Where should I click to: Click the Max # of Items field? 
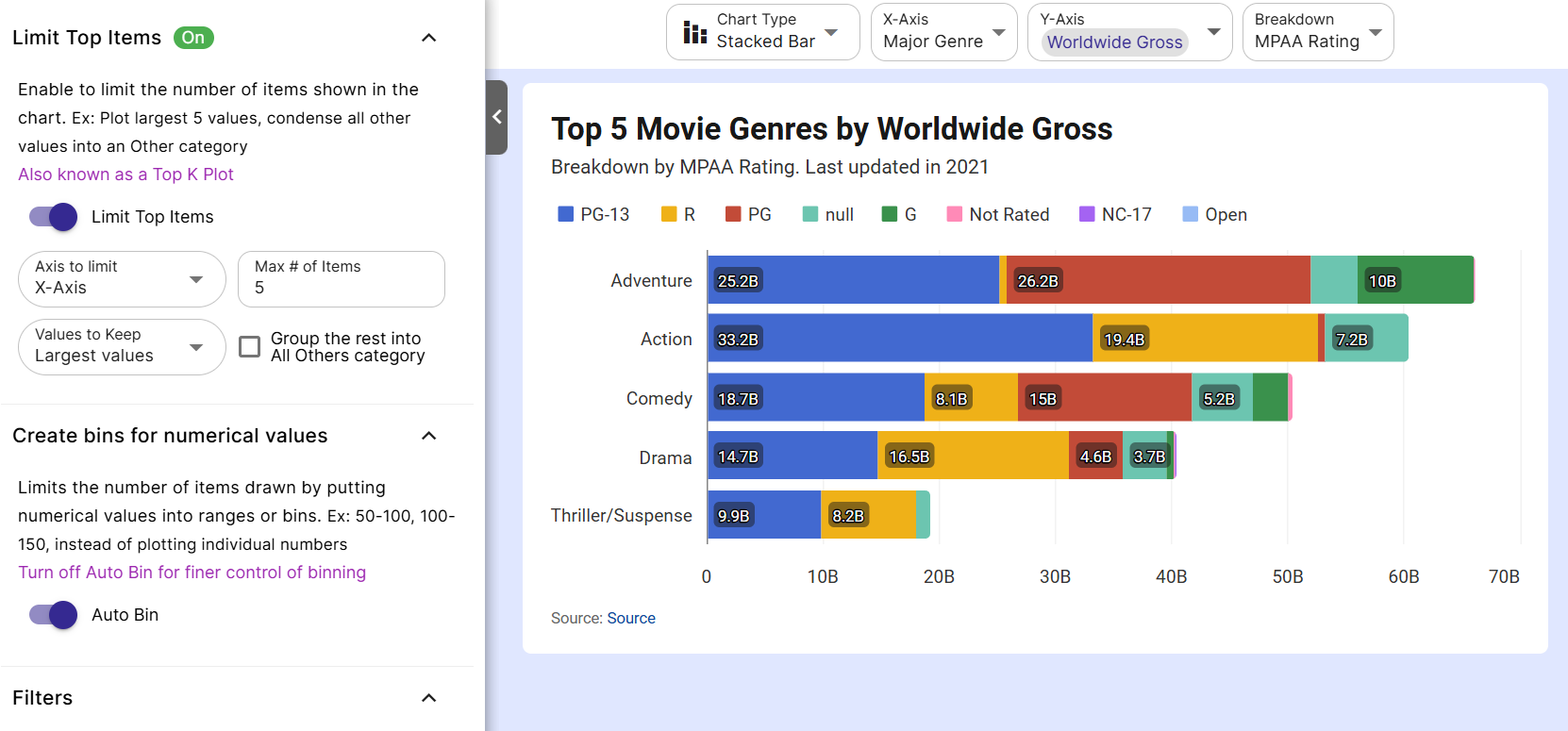(x=341, y=279)
